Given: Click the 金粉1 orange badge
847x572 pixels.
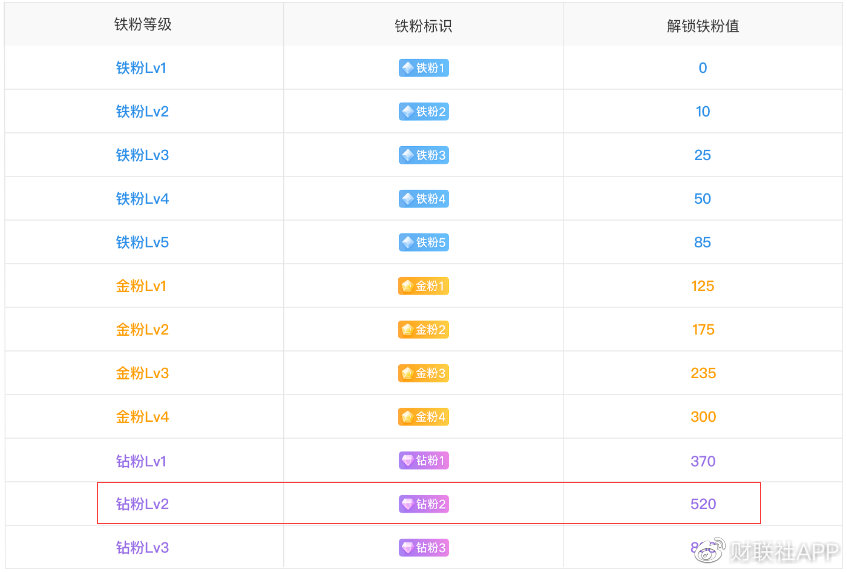Looking at the screenshot, I should tap(423, 286).
